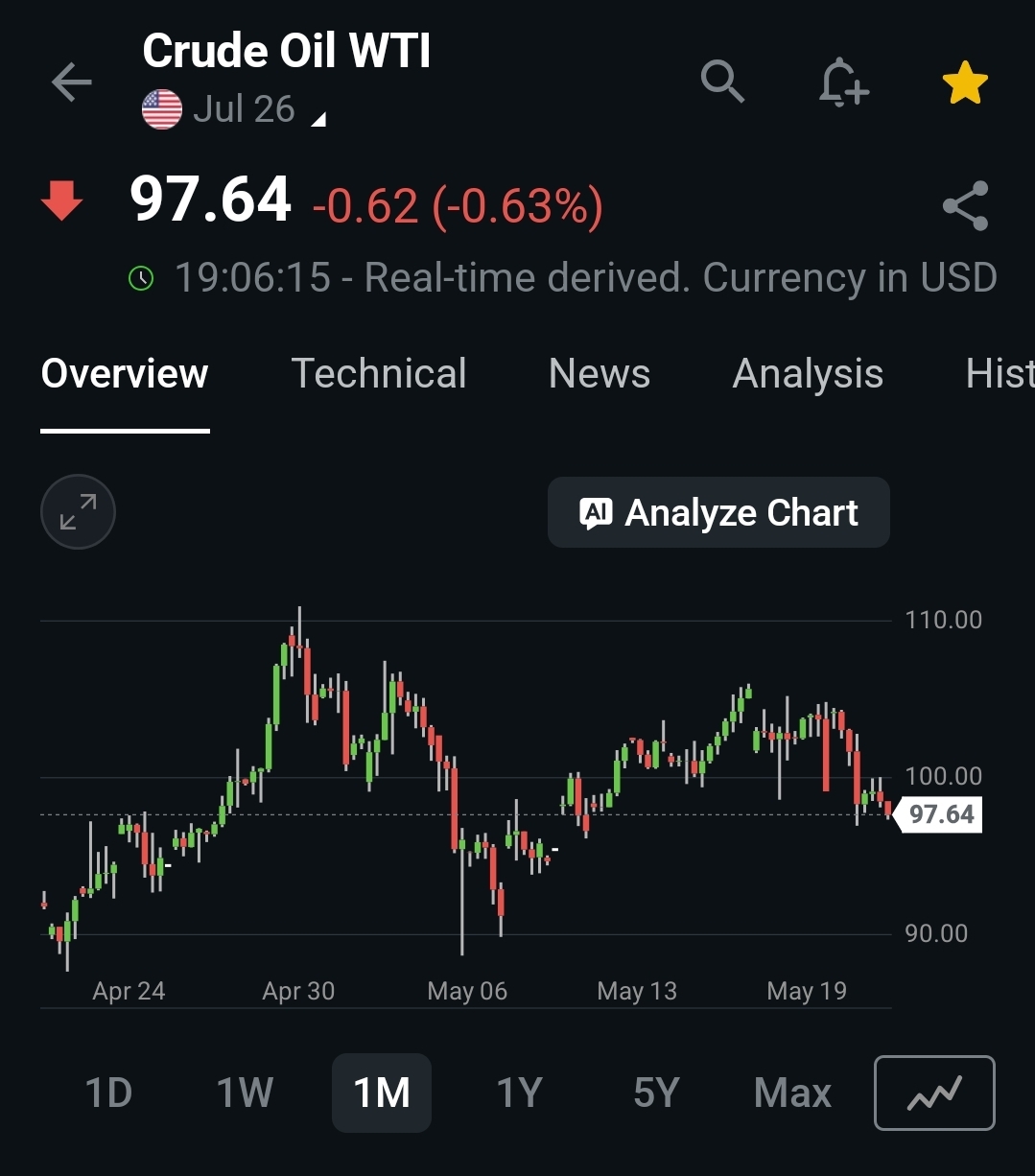Tap the 97.64 current price marker

(x=939, y=814)
